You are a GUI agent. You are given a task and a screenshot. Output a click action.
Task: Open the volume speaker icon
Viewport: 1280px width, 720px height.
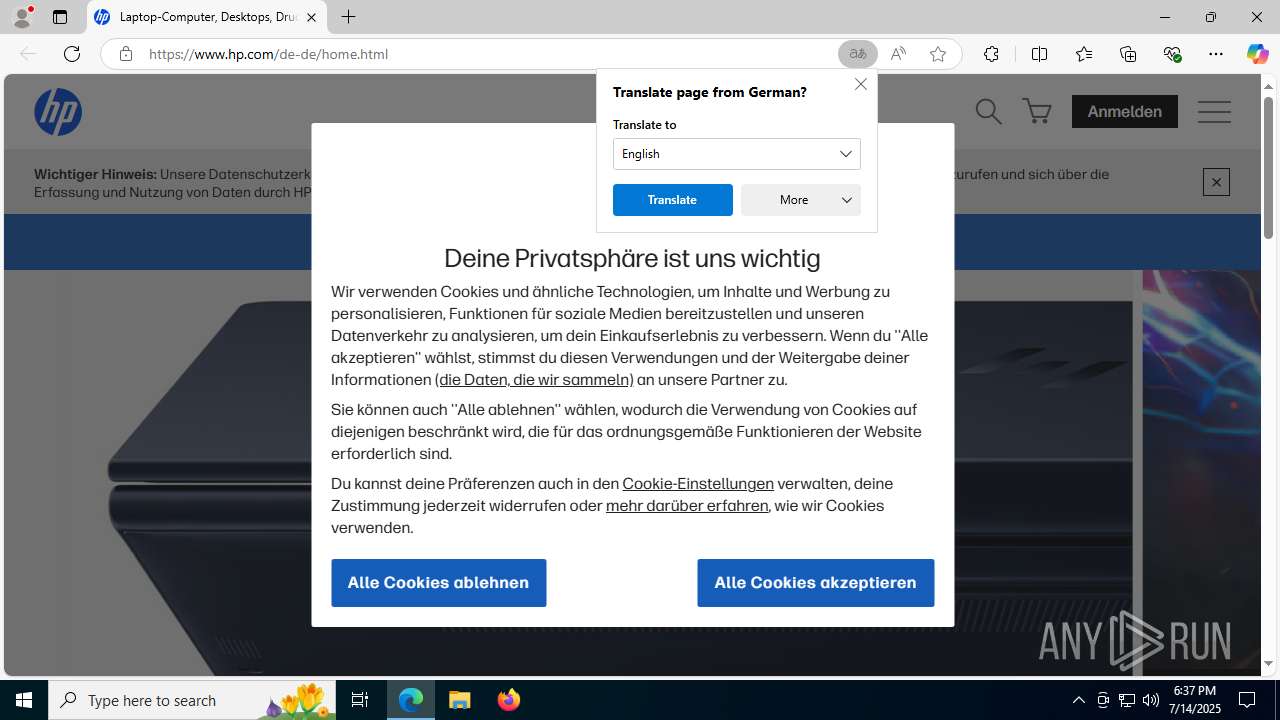[1151, 700]
